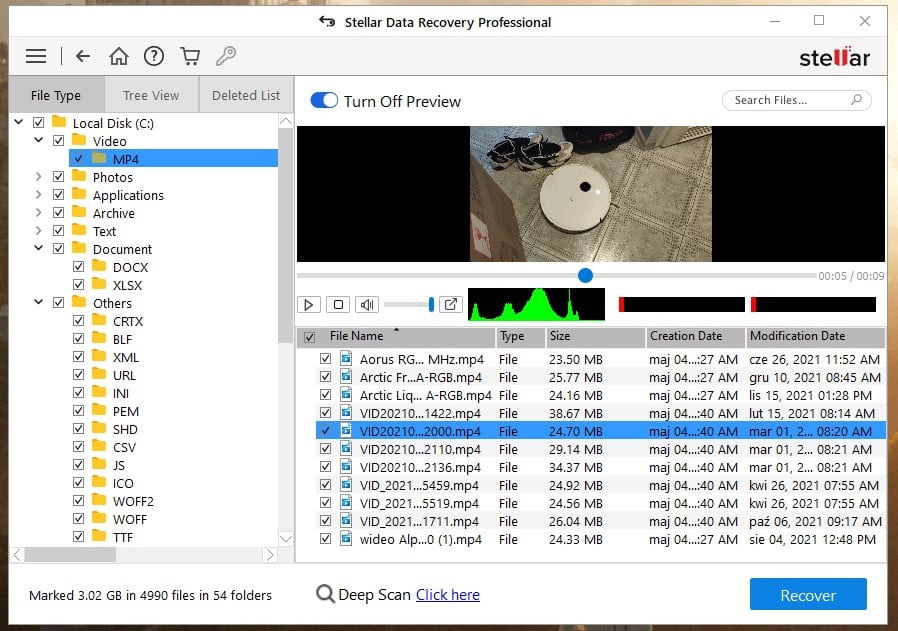Screen dimensions: 898x631
Task: Click file icon of VID_2021...1711.mp4
Action: pyautogui.click(x=346, y=521)
